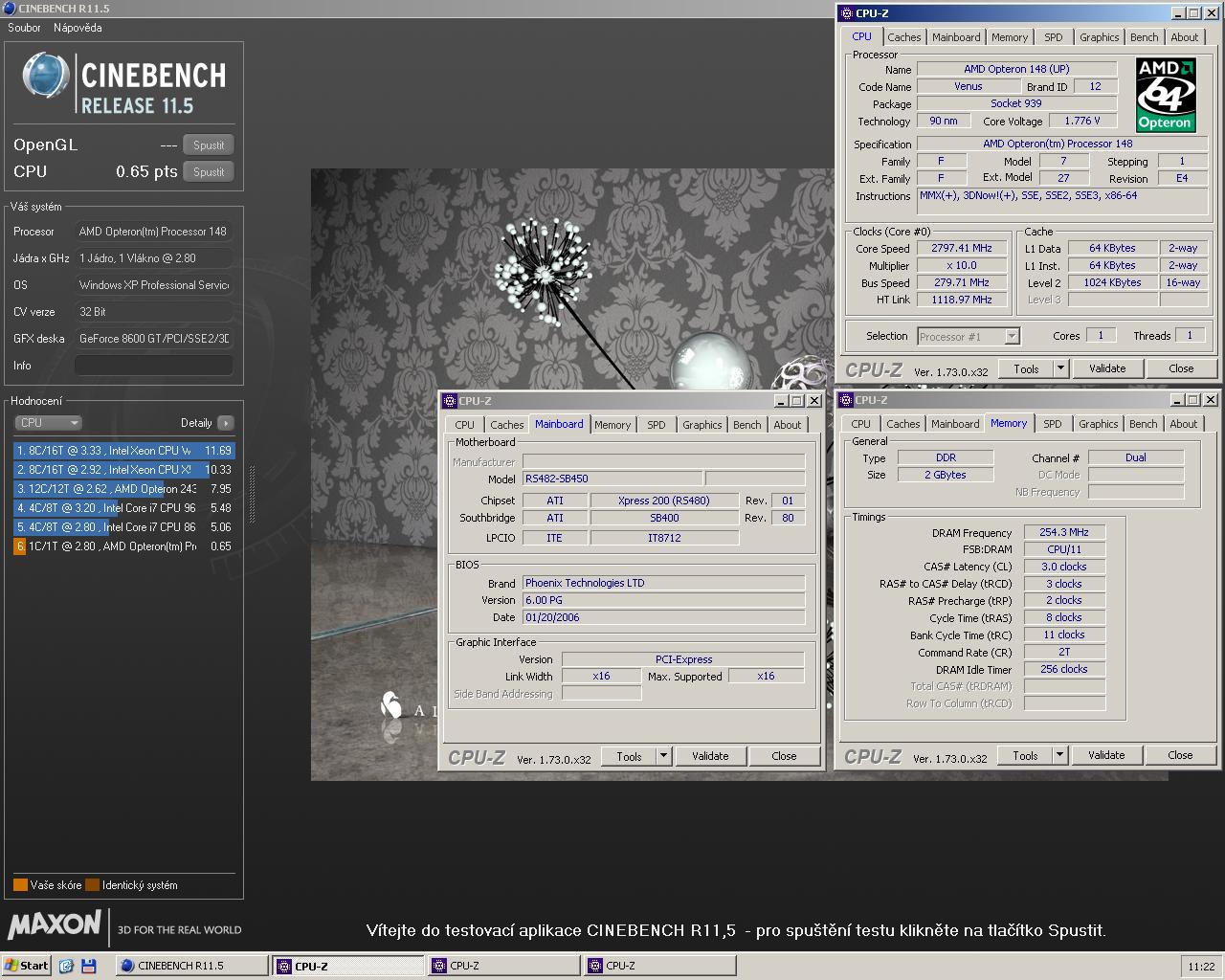This screenshot has height=980, width=1225.
Task: Open the Soubor menu
Action: (x=24, y=28)
